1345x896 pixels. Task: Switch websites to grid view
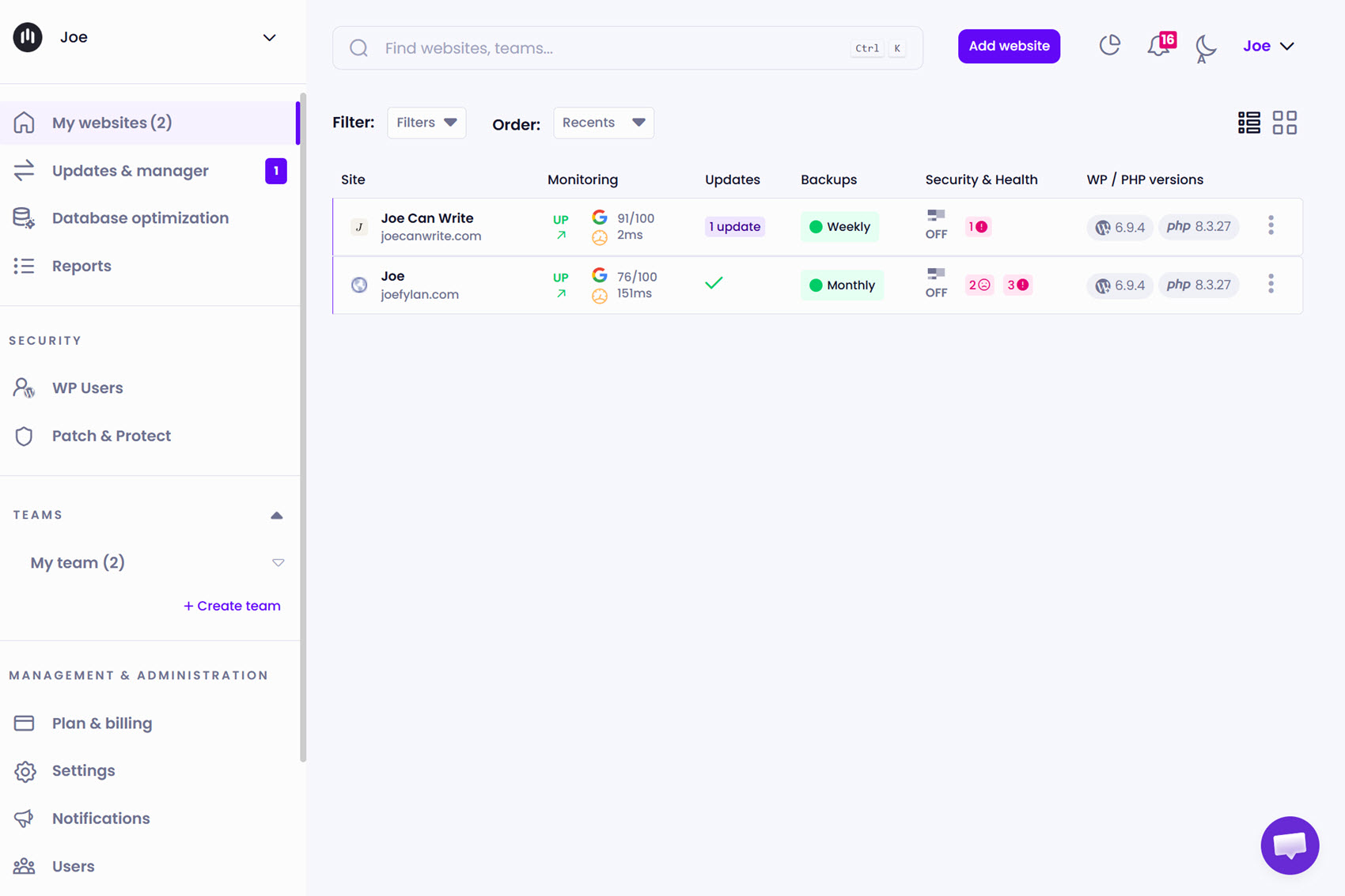1285,122
